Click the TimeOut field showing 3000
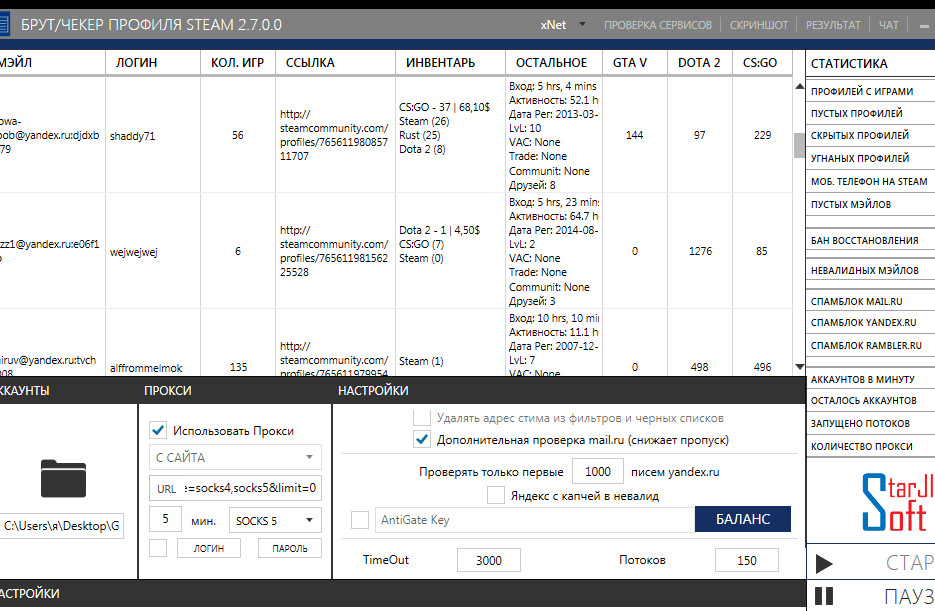The height and width of the screenshot is (611, 935). (x=489, y=560)
